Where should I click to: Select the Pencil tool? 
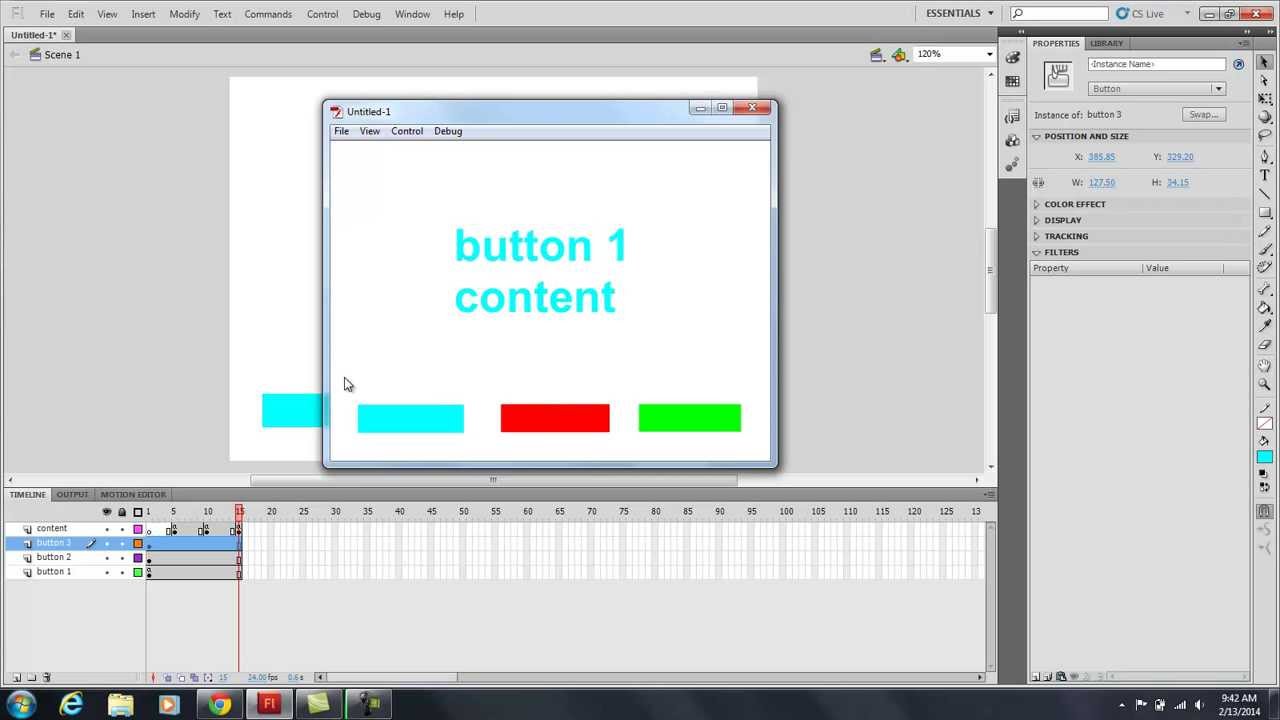point(1264,232)
